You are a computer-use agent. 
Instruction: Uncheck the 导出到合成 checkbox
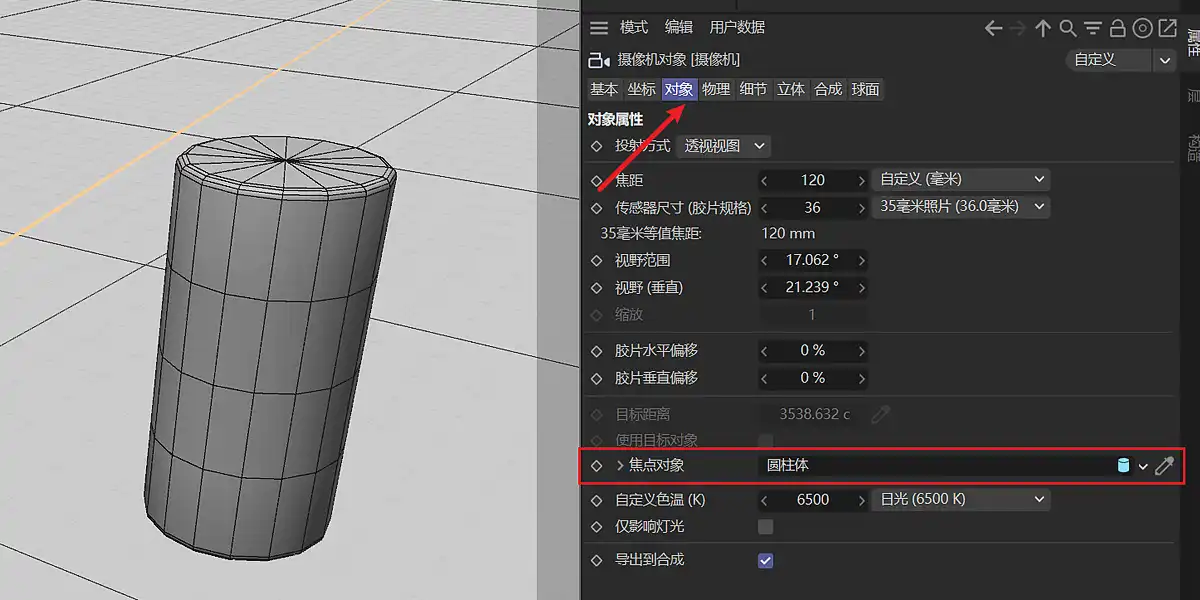pyautogui.click(x=765, y=560)
